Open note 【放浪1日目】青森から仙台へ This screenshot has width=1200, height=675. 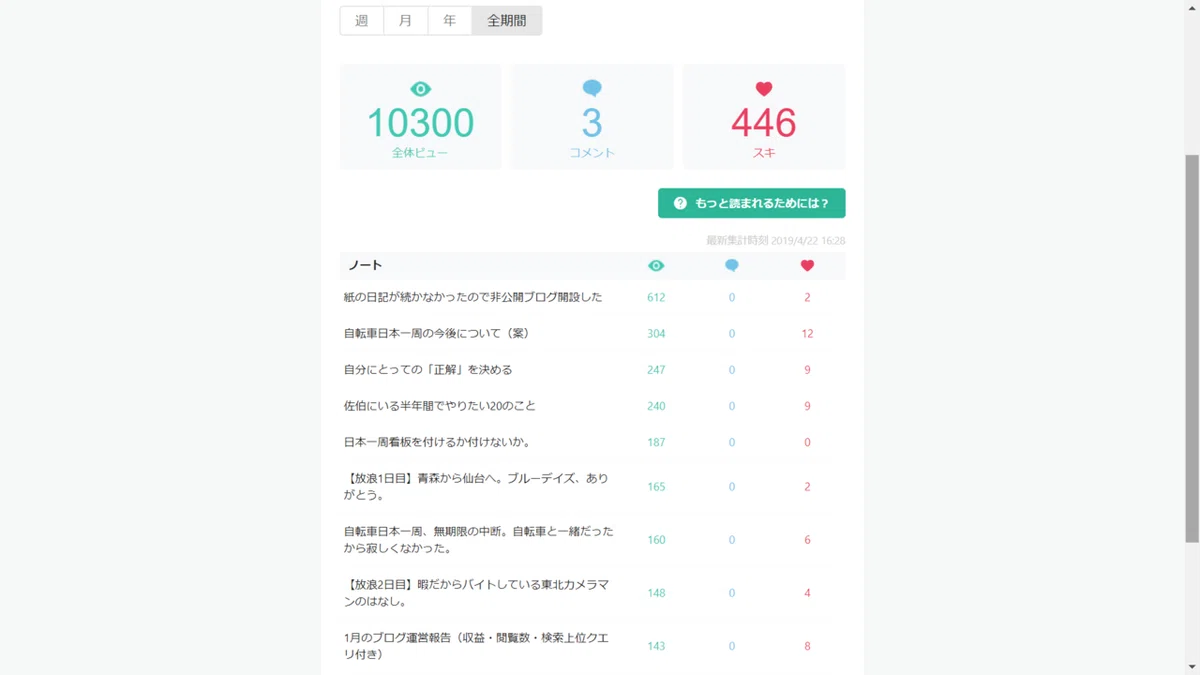click(476, 487)
